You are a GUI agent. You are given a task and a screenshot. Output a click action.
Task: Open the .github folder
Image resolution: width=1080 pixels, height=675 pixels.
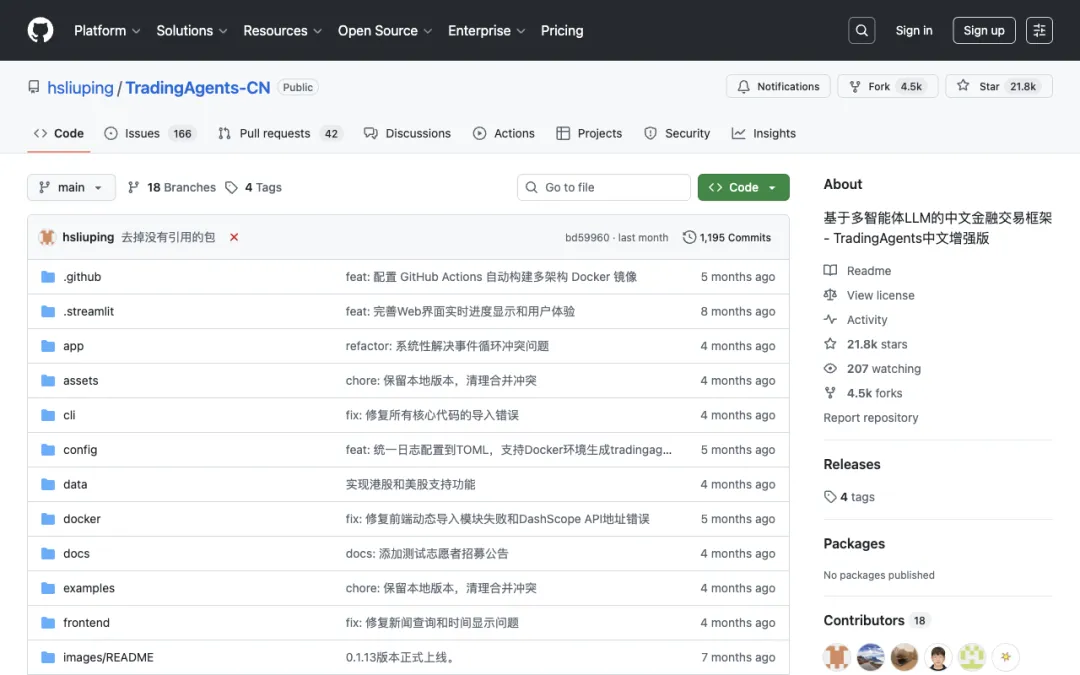coord(82,277)
